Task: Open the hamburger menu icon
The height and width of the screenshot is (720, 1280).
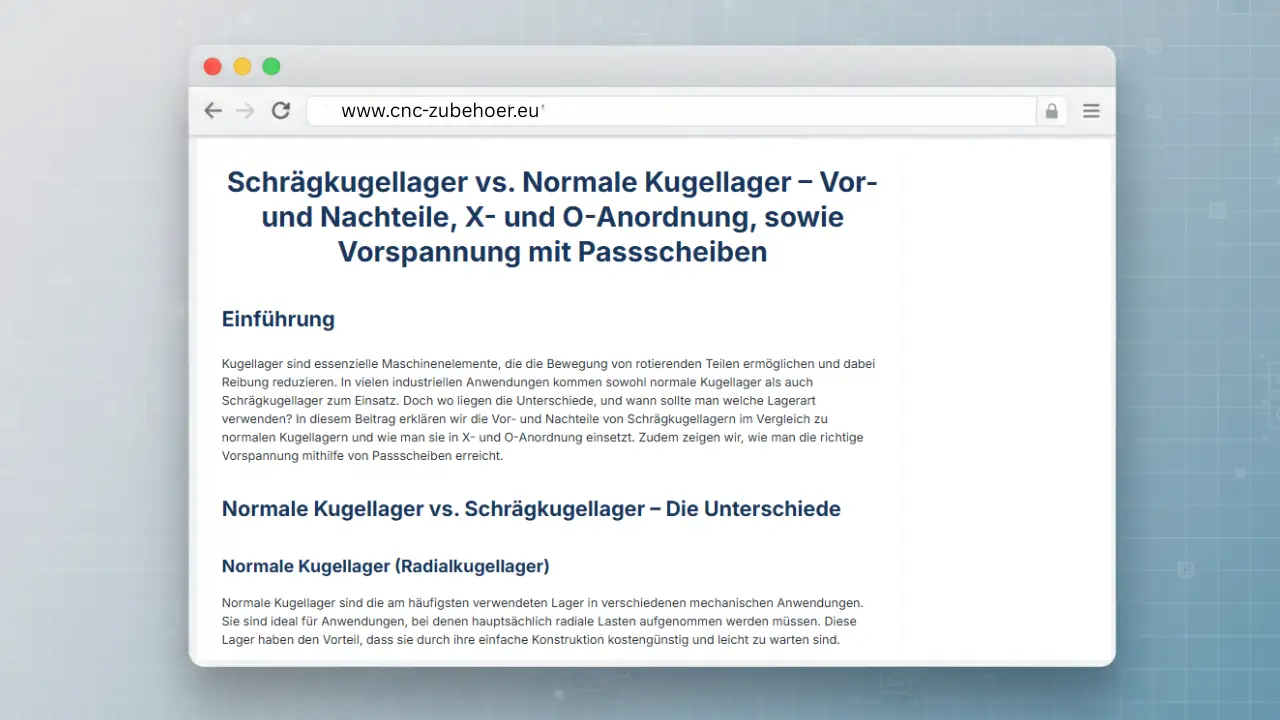Action: 1091,111
